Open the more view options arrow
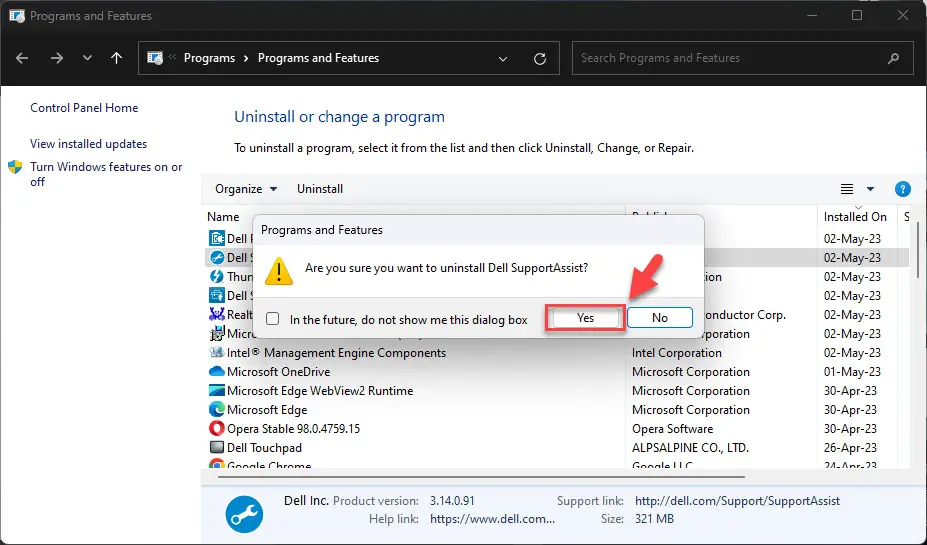 (870, 189)
